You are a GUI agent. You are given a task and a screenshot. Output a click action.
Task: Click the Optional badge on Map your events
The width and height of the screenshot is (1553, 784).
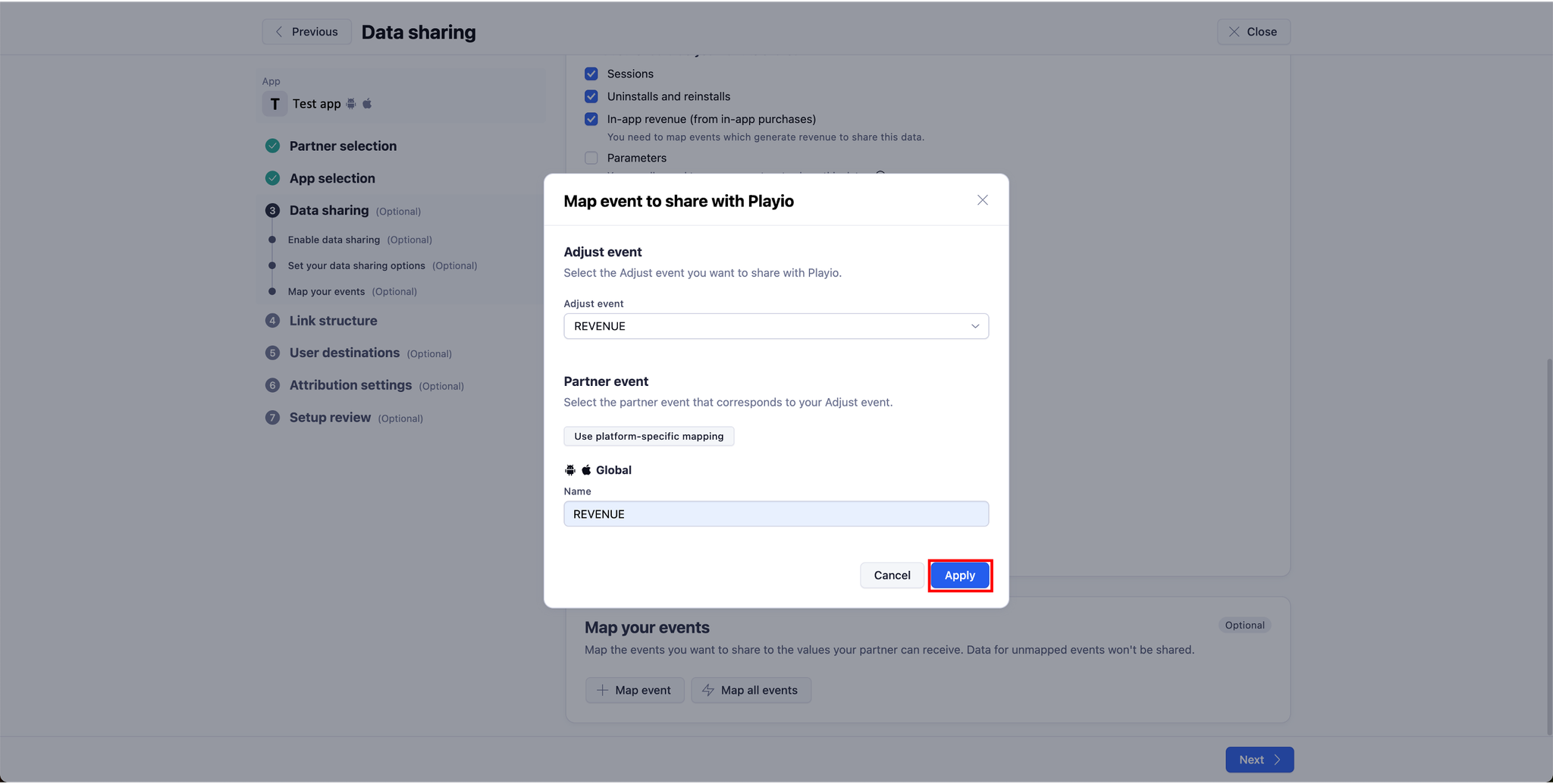click(1244, 626)
